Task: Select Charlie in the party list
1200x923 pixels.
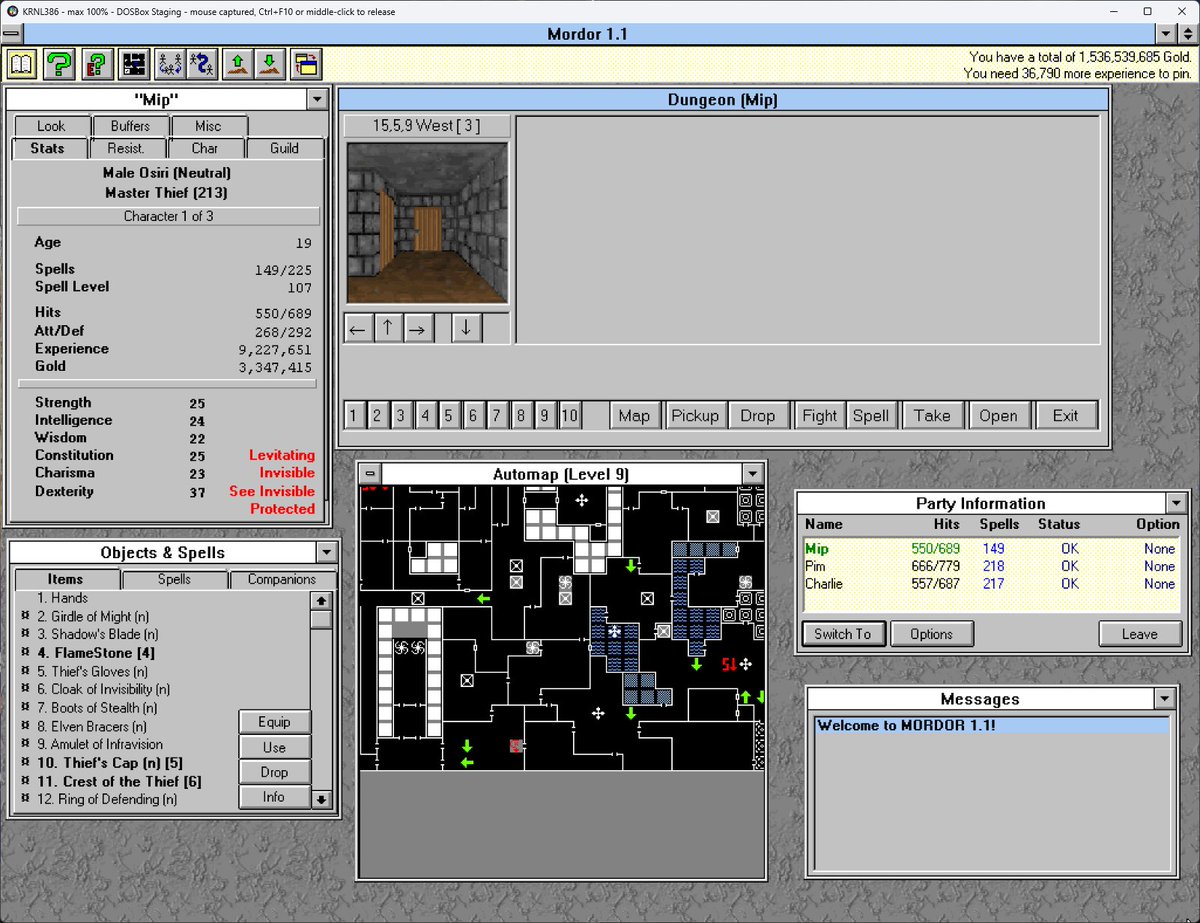Action: click(823, 584)
